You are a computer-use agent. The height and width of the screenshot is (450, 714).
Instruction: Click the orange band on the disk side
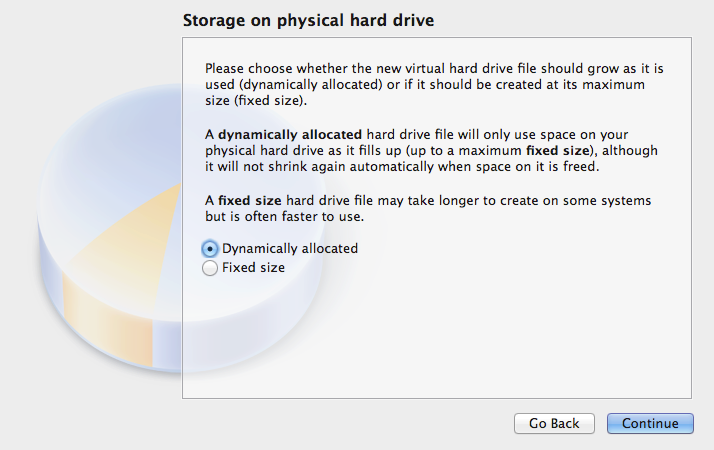tap(107, 319)
